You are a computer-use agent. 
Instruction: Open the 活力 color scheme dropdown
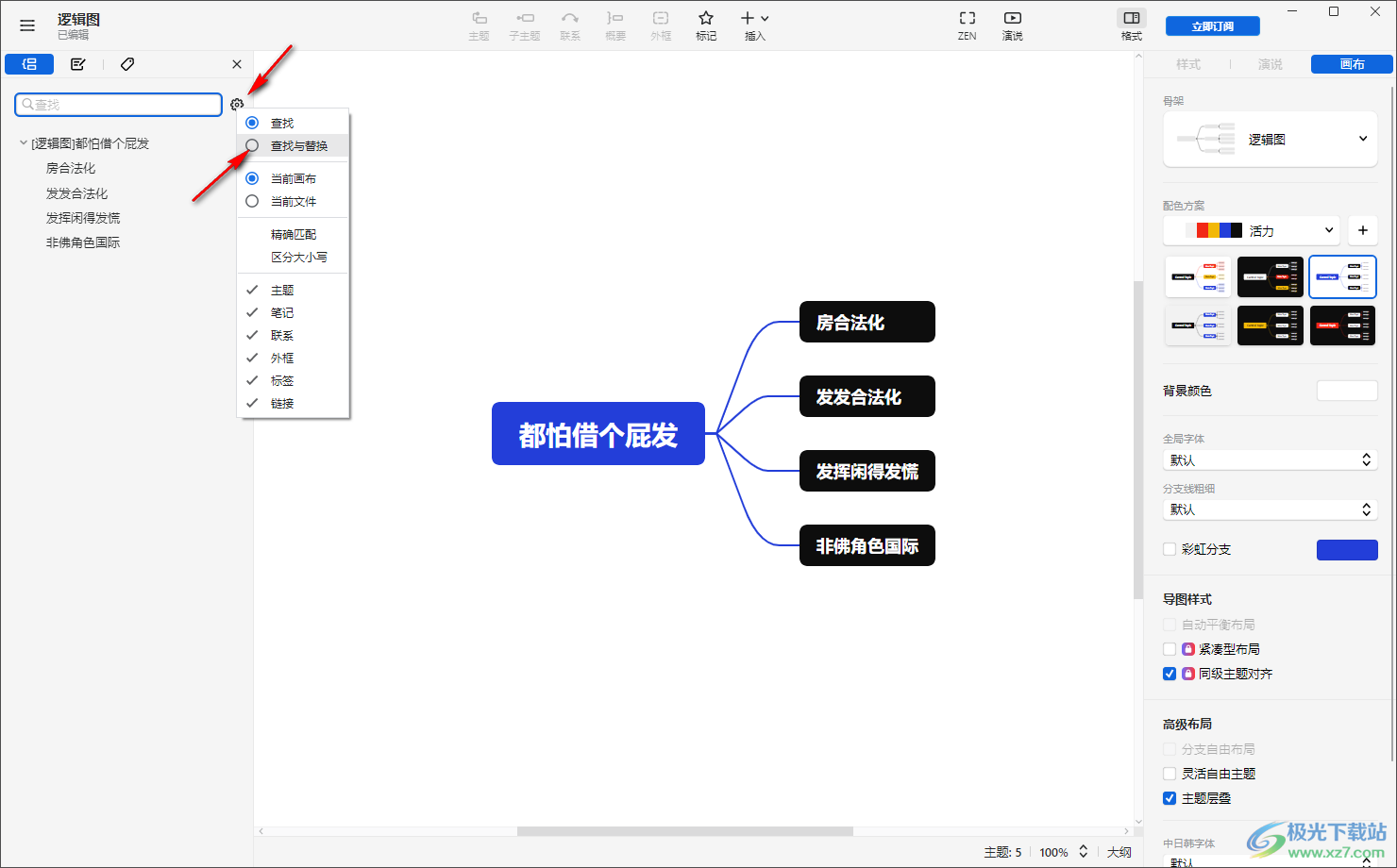click(x=1254, y=230)
